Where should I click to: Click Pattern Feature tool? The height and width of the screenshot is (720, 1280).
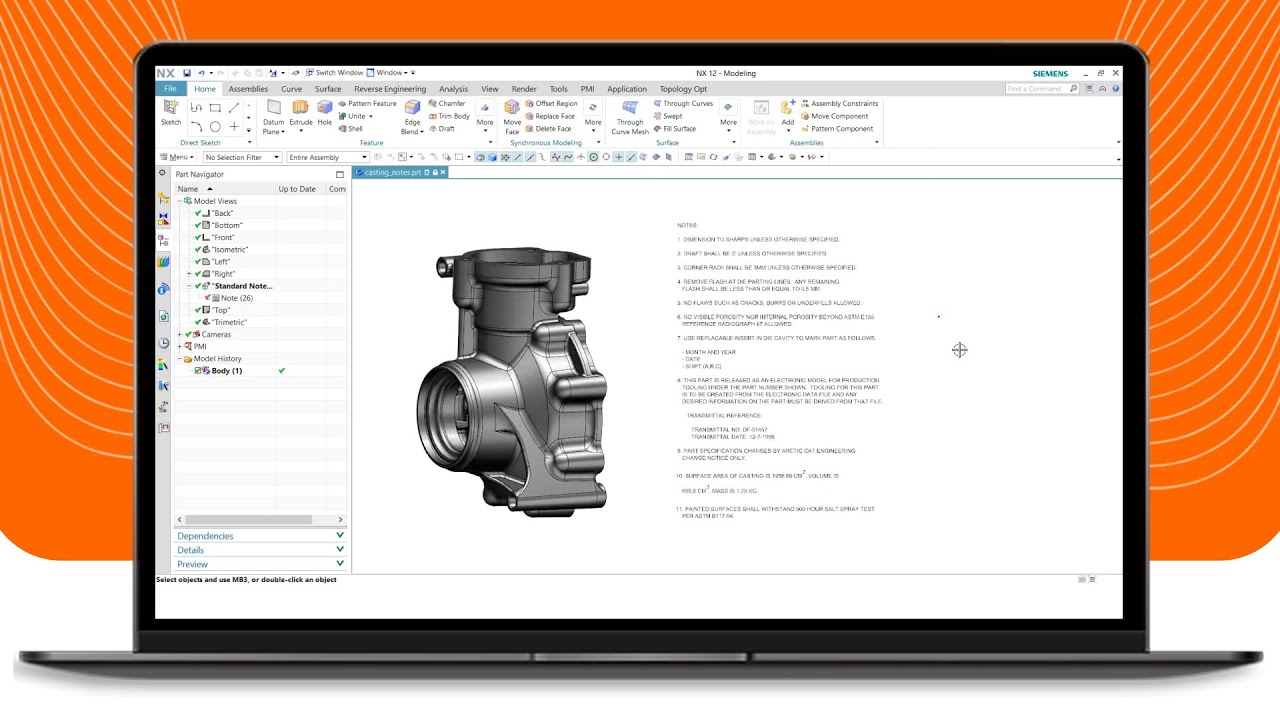pos(367,103)
